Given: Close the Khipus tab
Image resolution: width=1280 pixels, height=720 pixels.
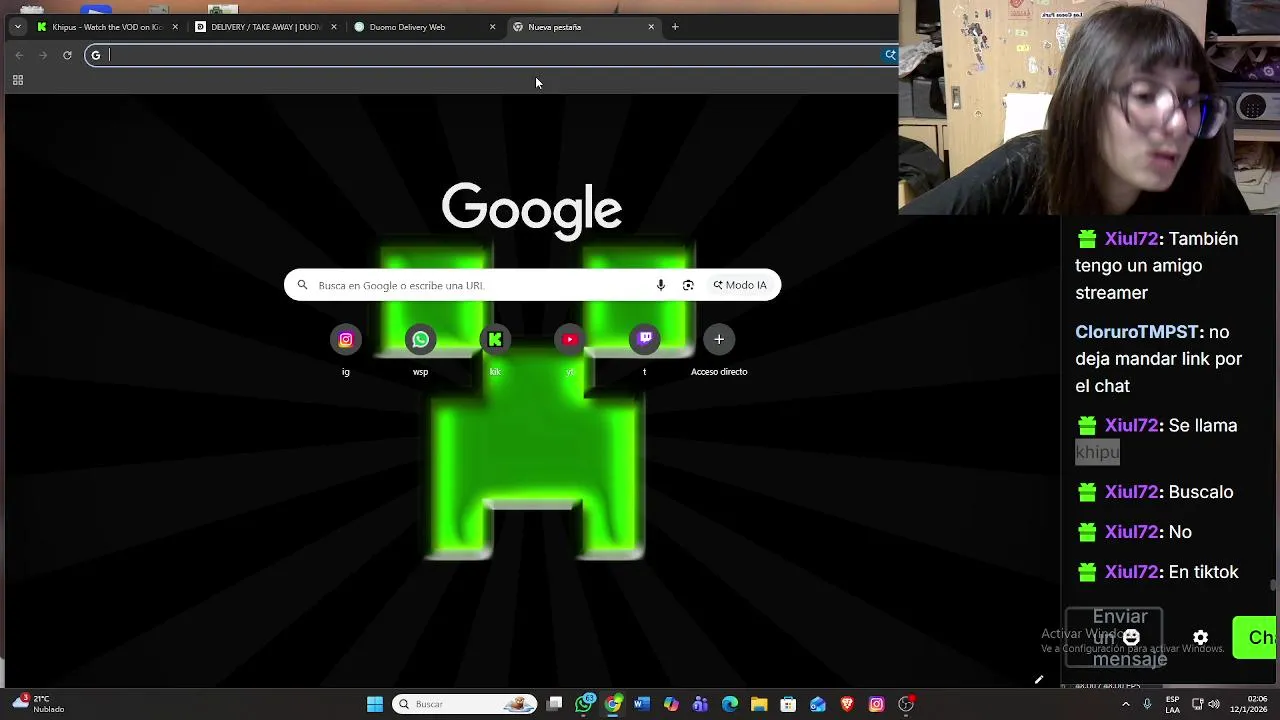Looking at the screenshot, I should [x=175, y=27].
